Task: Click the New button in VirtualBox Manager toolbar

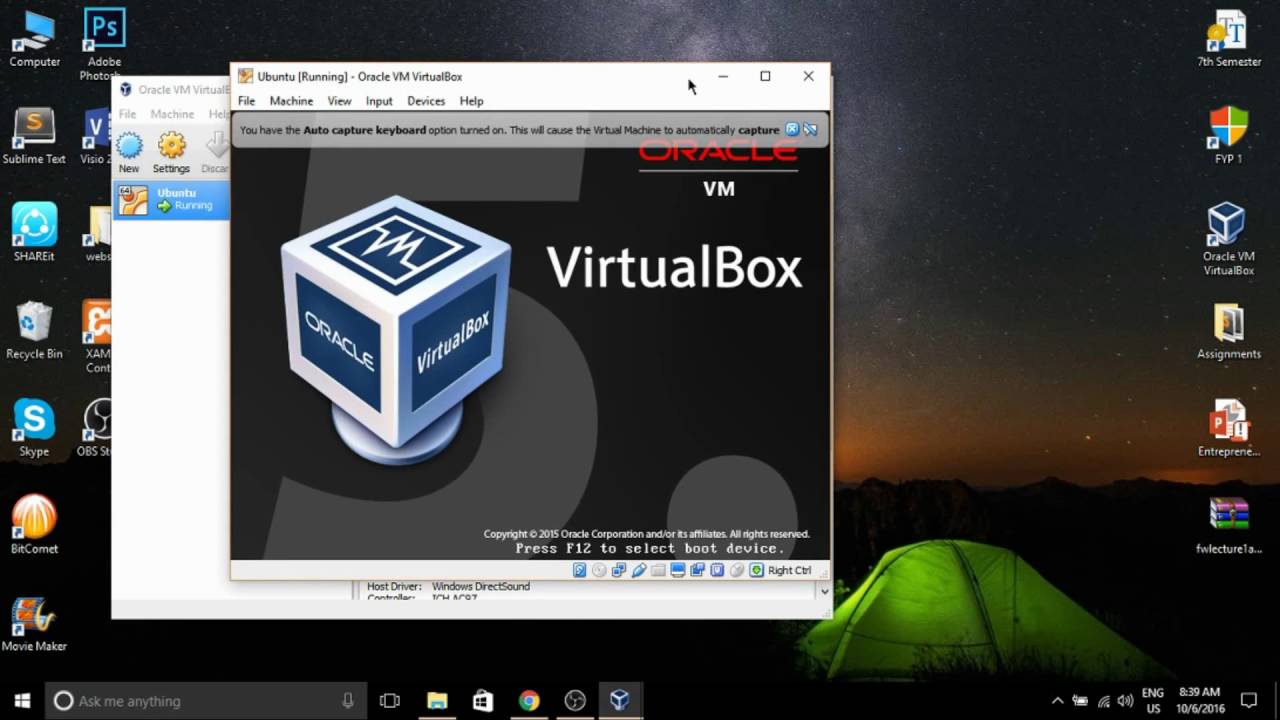Action: pyautogui.click(x=129, y=153)
